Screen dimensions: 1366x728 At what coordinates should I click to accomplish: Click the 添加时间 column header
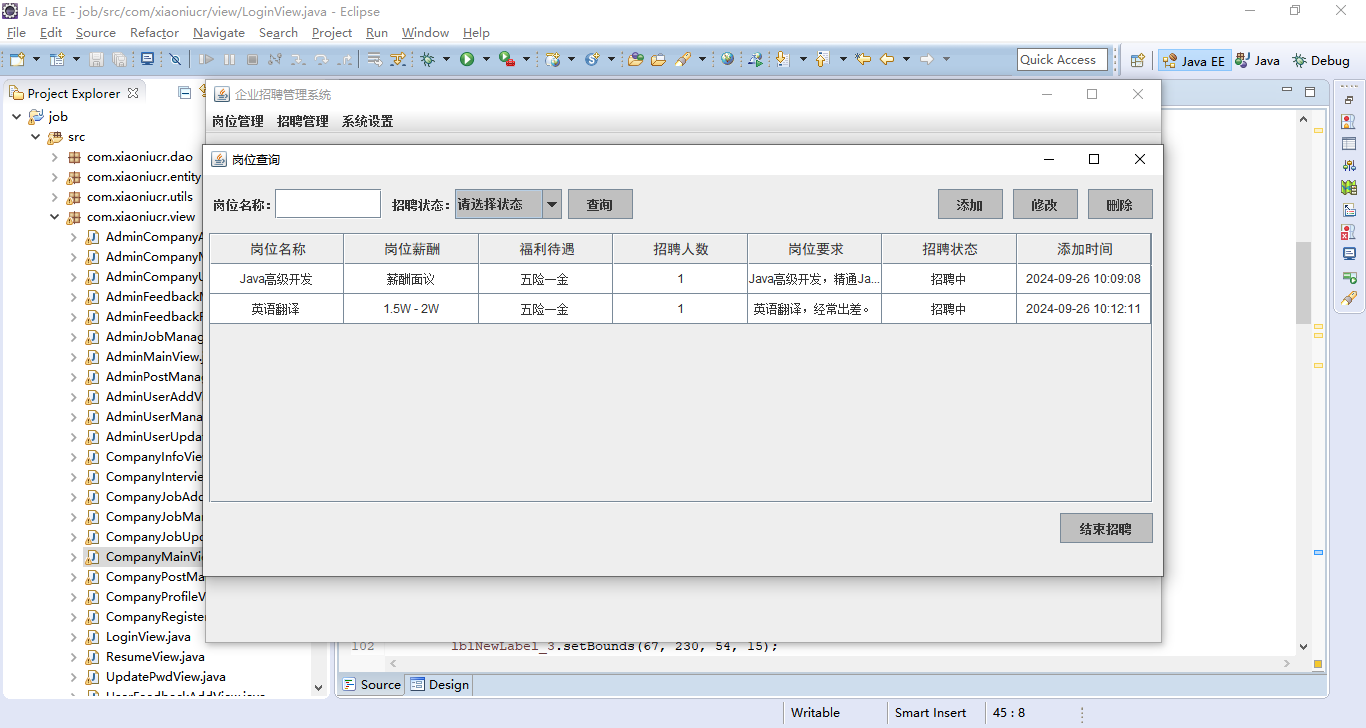[x=1084, y=249]
